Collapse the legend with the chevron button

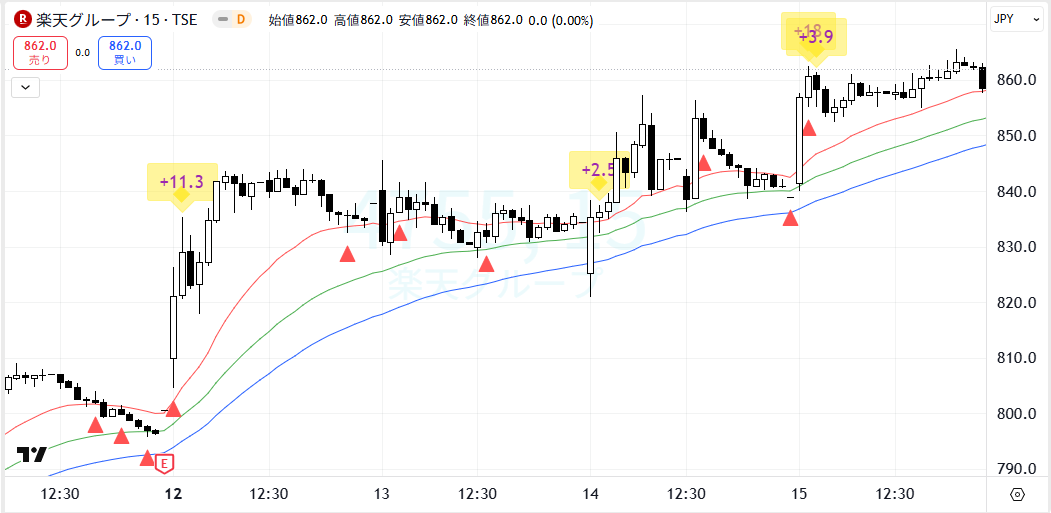point(25,87)
